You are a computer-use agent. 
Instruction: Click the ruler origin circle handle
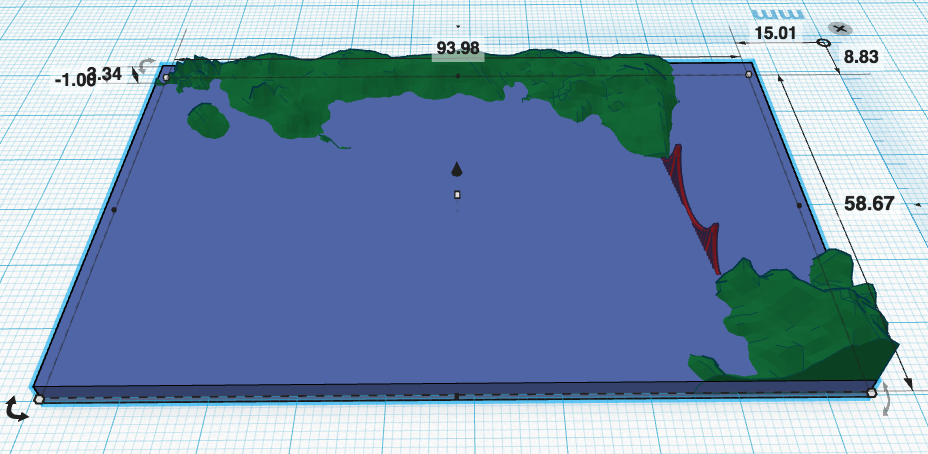823,43
